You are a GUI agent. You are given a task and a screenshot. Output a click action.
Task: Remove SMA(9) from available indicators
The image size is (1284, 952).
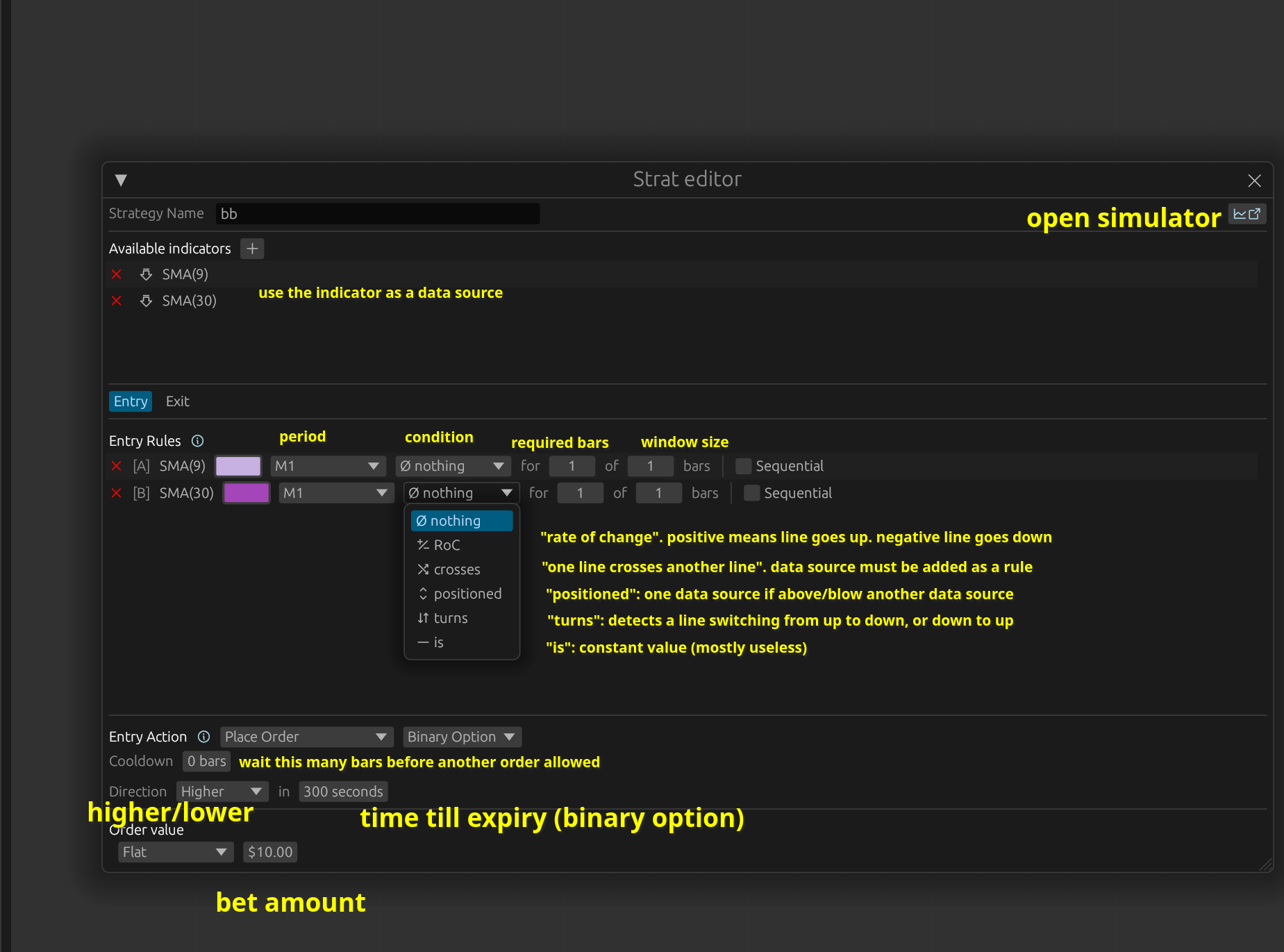coord(117,274)
